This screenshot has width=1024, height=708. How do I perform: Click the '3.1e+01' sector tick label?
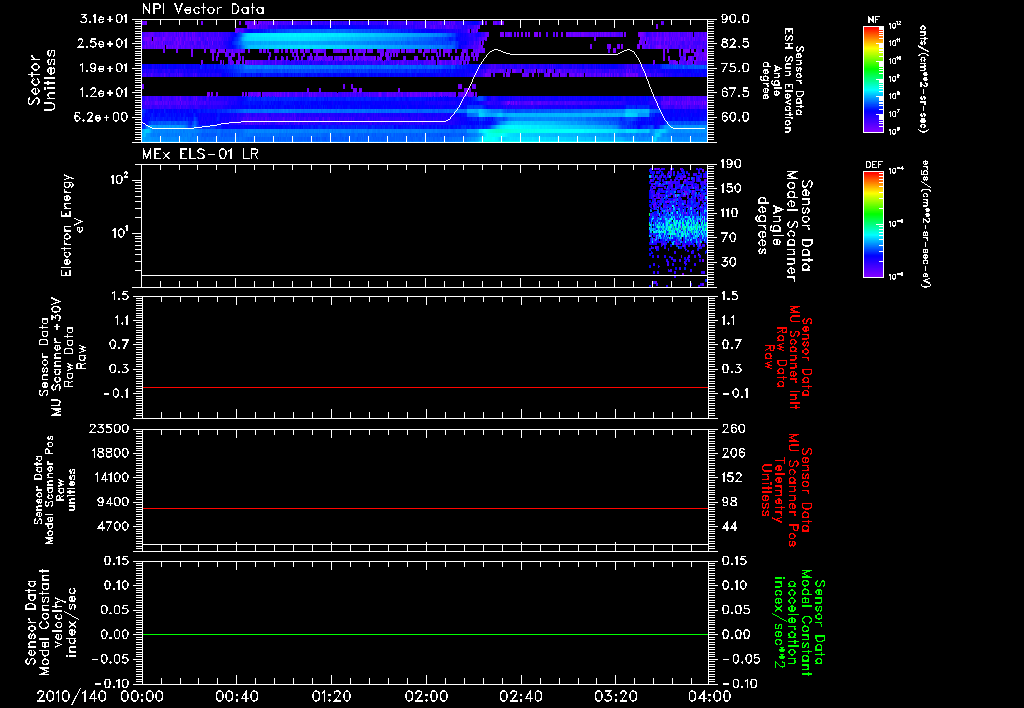pyautogui.click(x=104, y=19)
